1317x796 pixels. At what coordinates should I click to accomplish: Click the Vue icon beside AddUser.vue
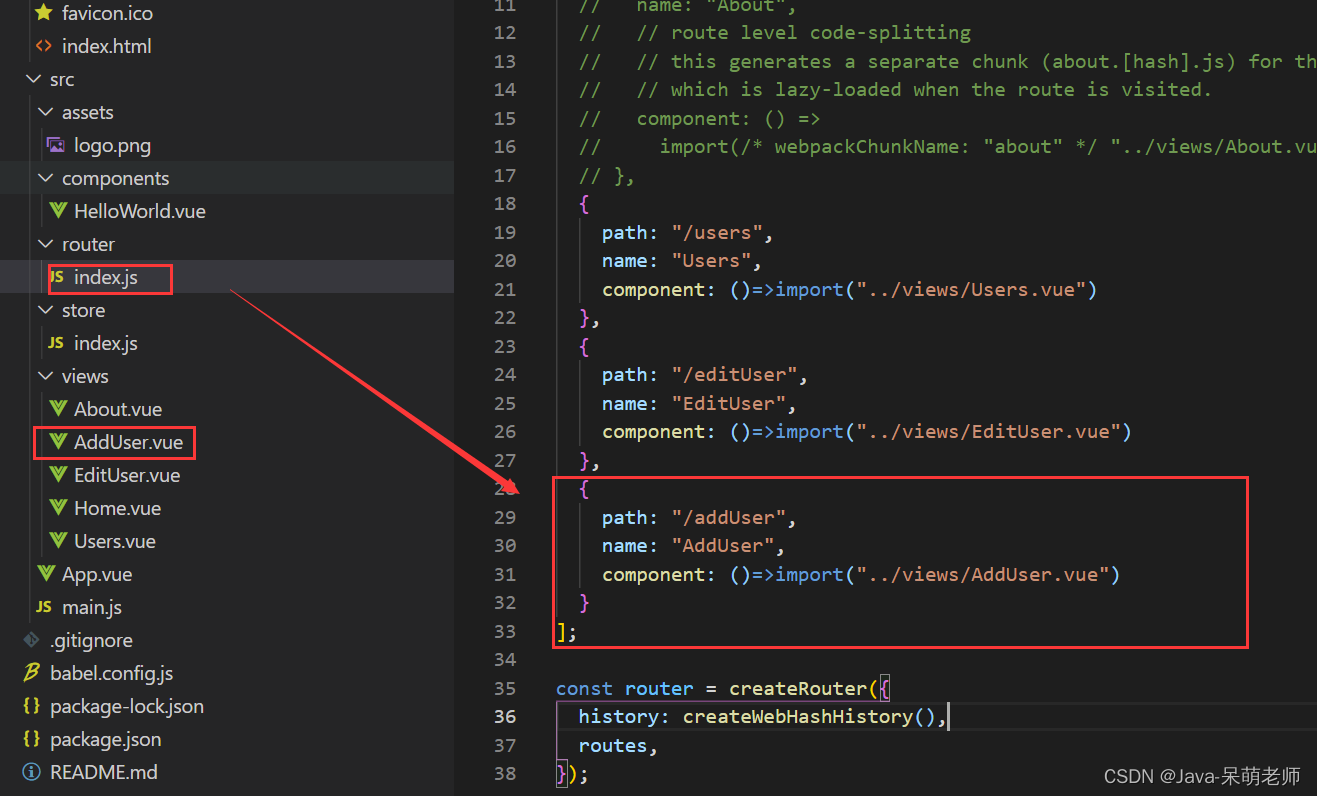[x=58, y=442]
